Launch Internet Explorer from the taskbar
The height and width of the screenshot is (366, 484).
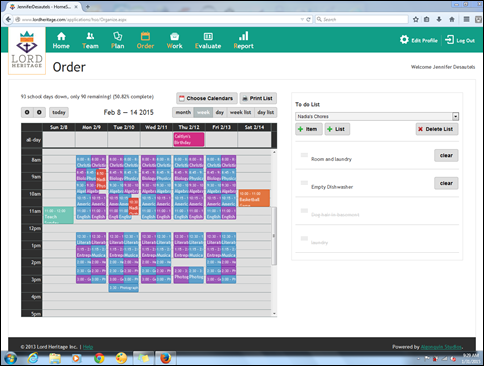pos(33,358)
